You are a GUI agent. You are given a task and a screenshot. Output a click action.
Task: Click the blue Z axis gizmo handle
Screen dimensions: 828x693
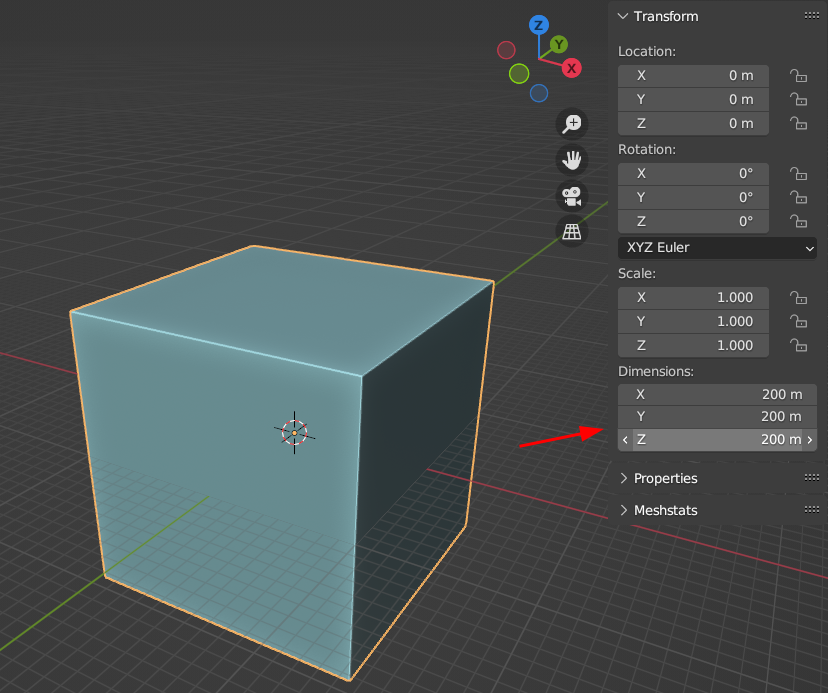(539, 25)
